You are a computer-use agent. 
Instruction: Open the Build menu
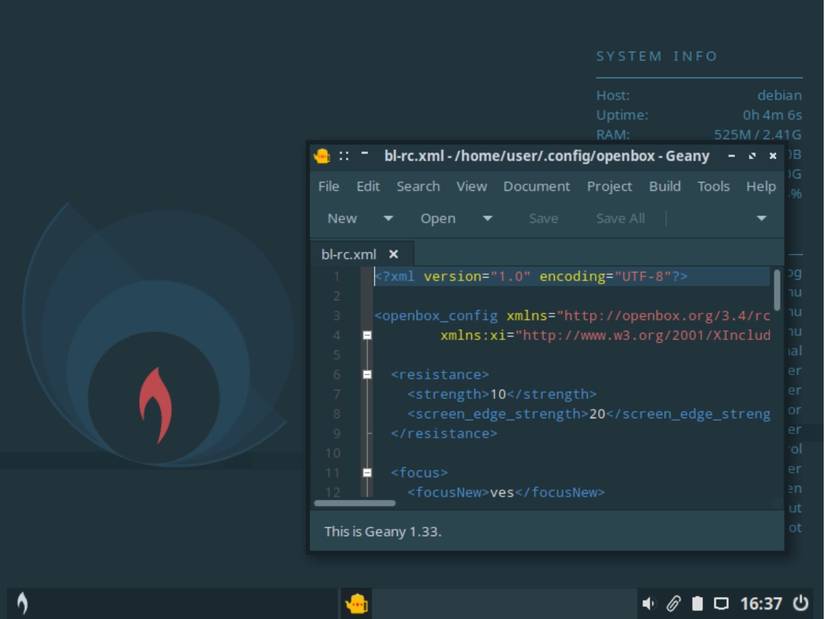coord(664,186)
